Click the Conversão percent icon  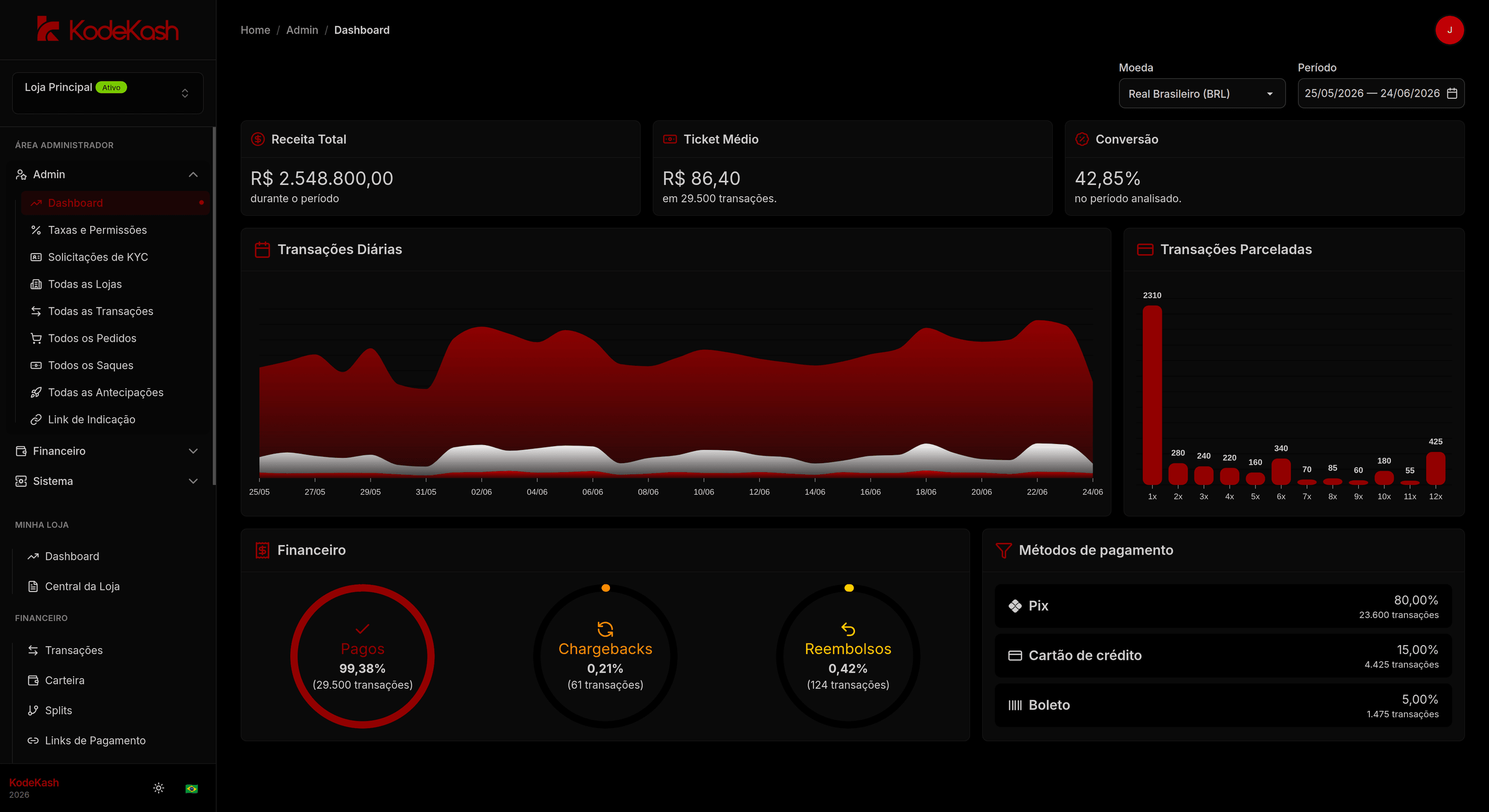(x=1082, y=139)
